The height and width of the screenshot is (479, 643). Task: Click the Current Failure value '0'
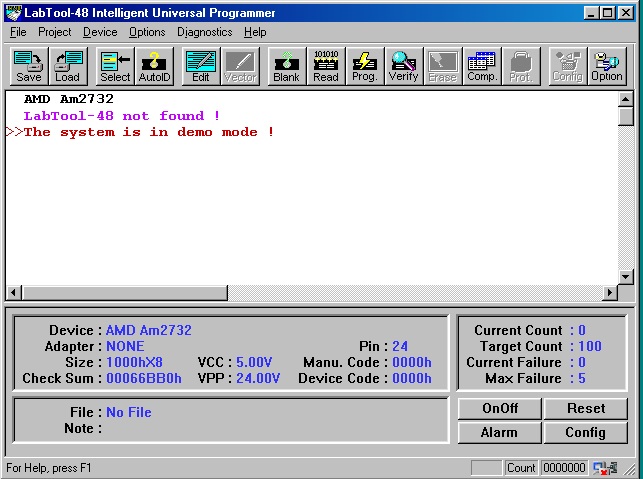point(582,362)
